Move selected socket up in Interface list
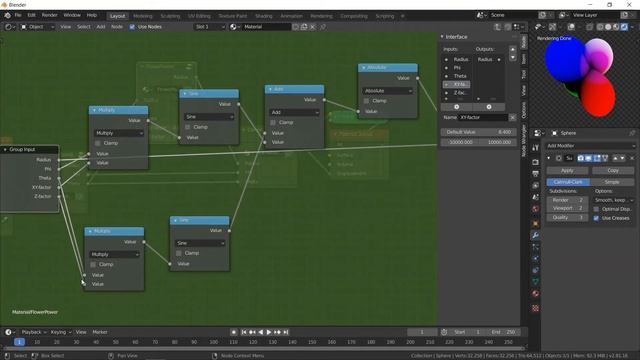Viewport: 640px width, 360px height. click(x=513, y=49)
